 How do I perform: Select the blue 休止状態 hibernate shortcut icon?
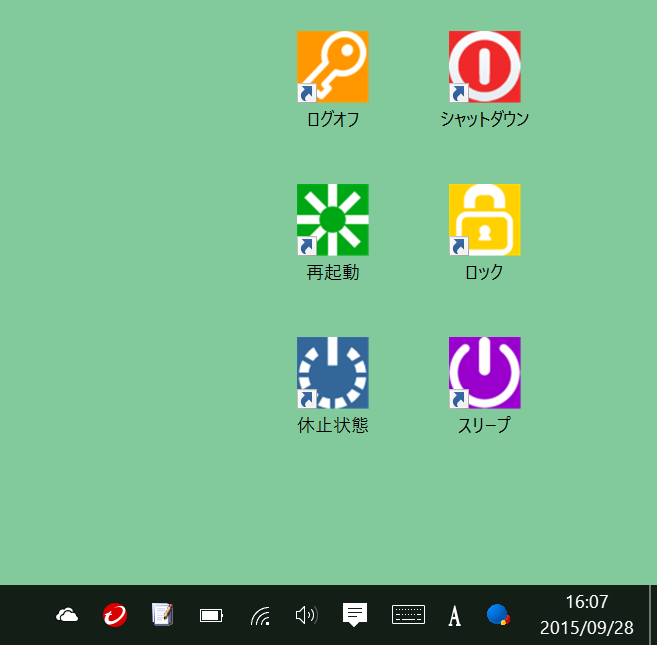tap(333, 373)
